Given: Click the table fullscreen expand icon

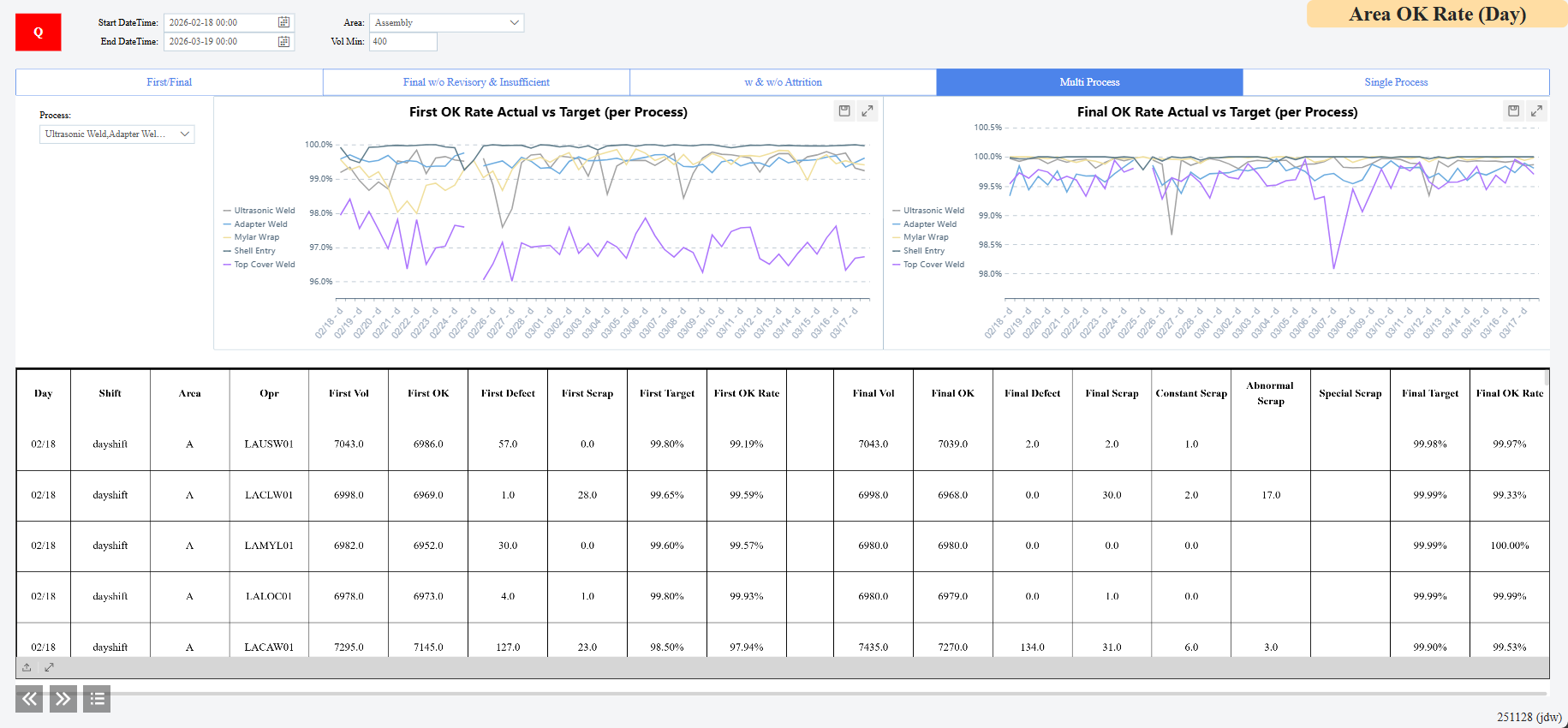Looking at the screenshot, I should (49, 667).
